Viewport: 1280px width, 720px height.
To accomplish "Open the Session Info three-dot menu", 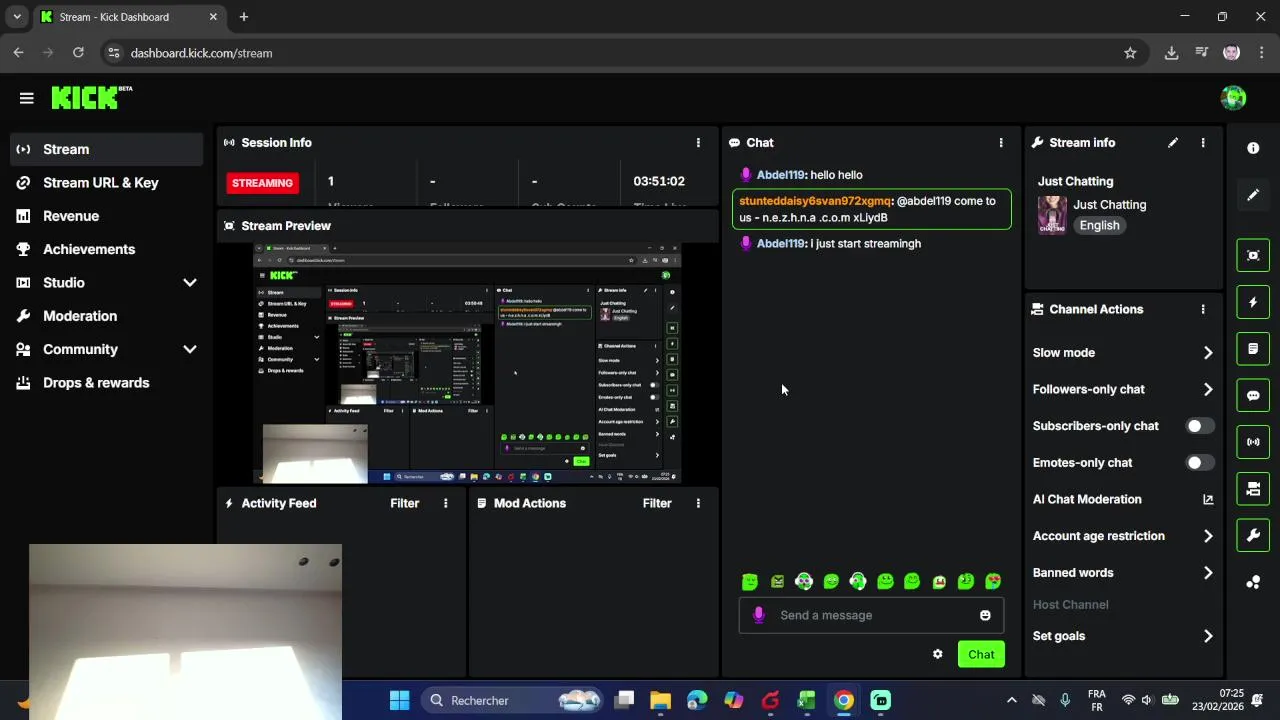I will [698, 143].
